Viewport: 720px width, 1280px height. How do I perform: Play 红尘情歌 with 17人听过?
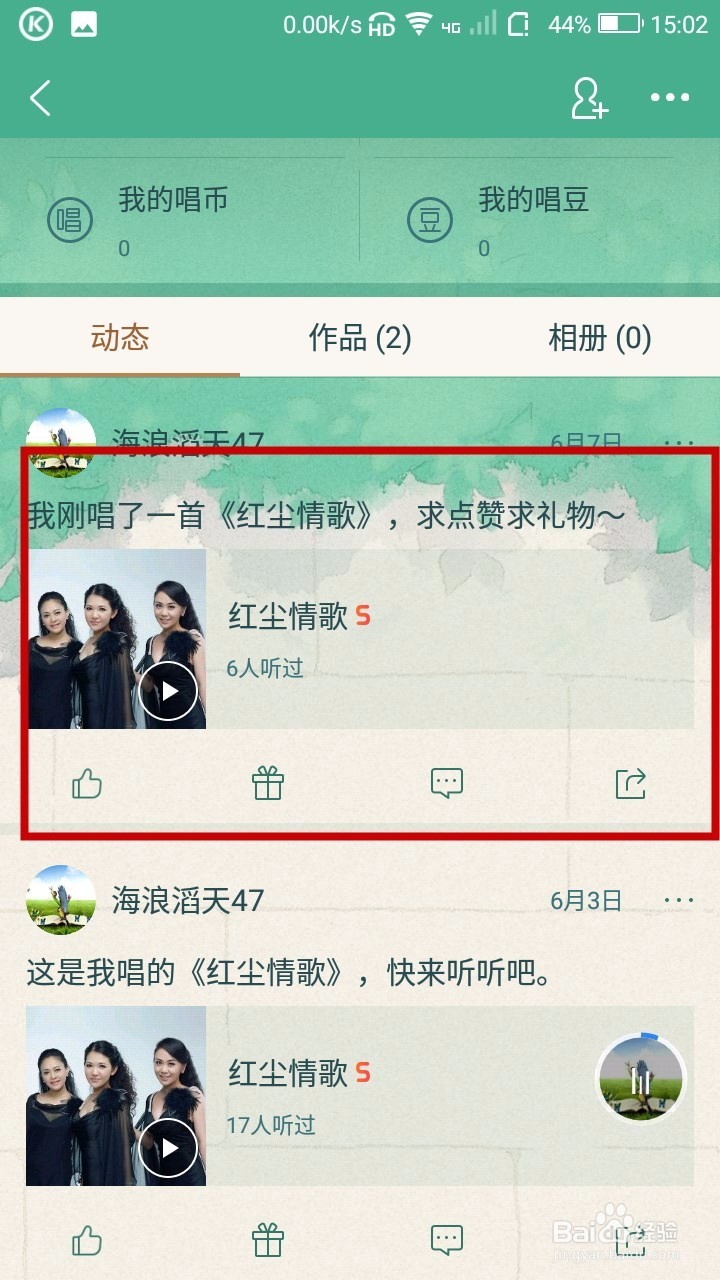point(168,1148)
